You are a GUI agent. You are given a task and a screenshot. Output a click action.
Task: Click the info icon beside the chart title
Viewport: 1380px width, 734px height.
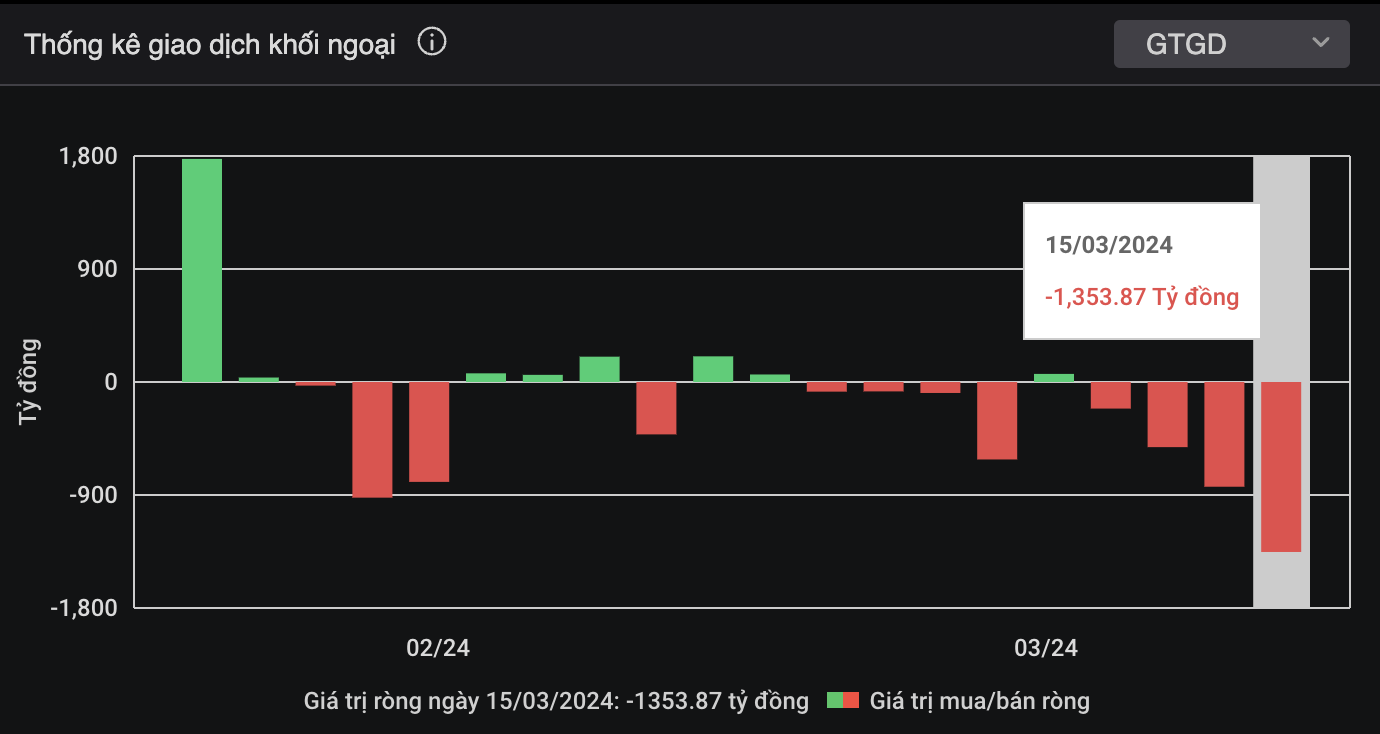(x=432, y=43)
